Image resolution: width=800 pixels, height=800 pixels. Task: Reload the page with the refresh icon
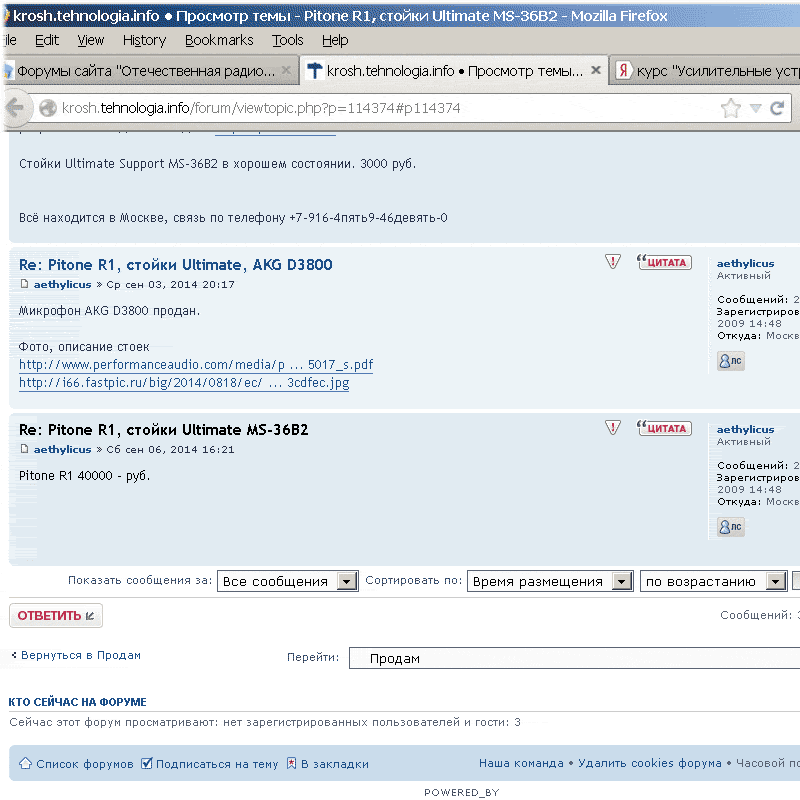pyautogui.click(x=777, y=108)
